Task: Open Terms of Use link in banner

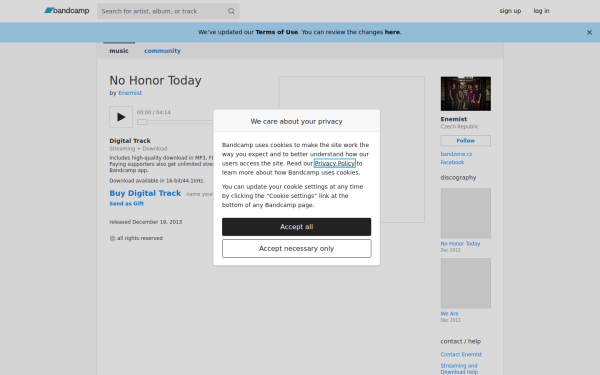Action: tap(277, 32)
